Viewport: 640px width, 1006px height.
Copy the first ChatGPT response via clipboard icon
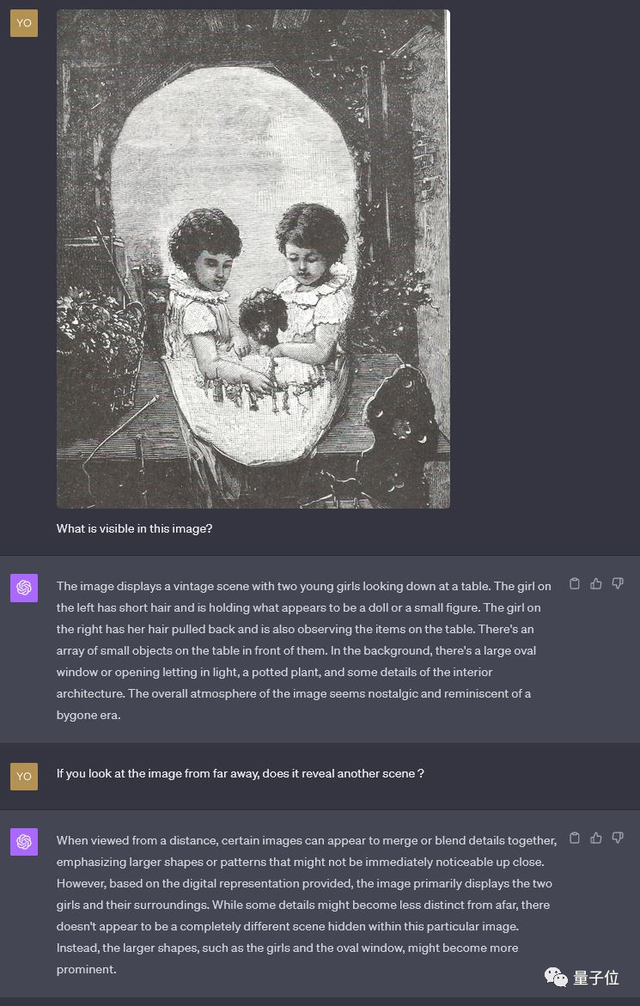(x=575, y=583)
